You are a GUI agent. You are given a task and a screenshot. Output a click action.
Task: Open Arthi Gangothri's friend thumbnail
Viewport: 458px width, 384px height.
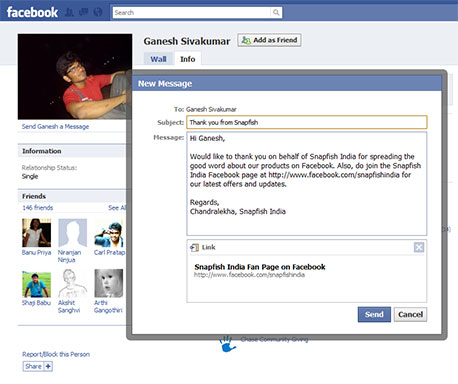click(x=109, y=283)
